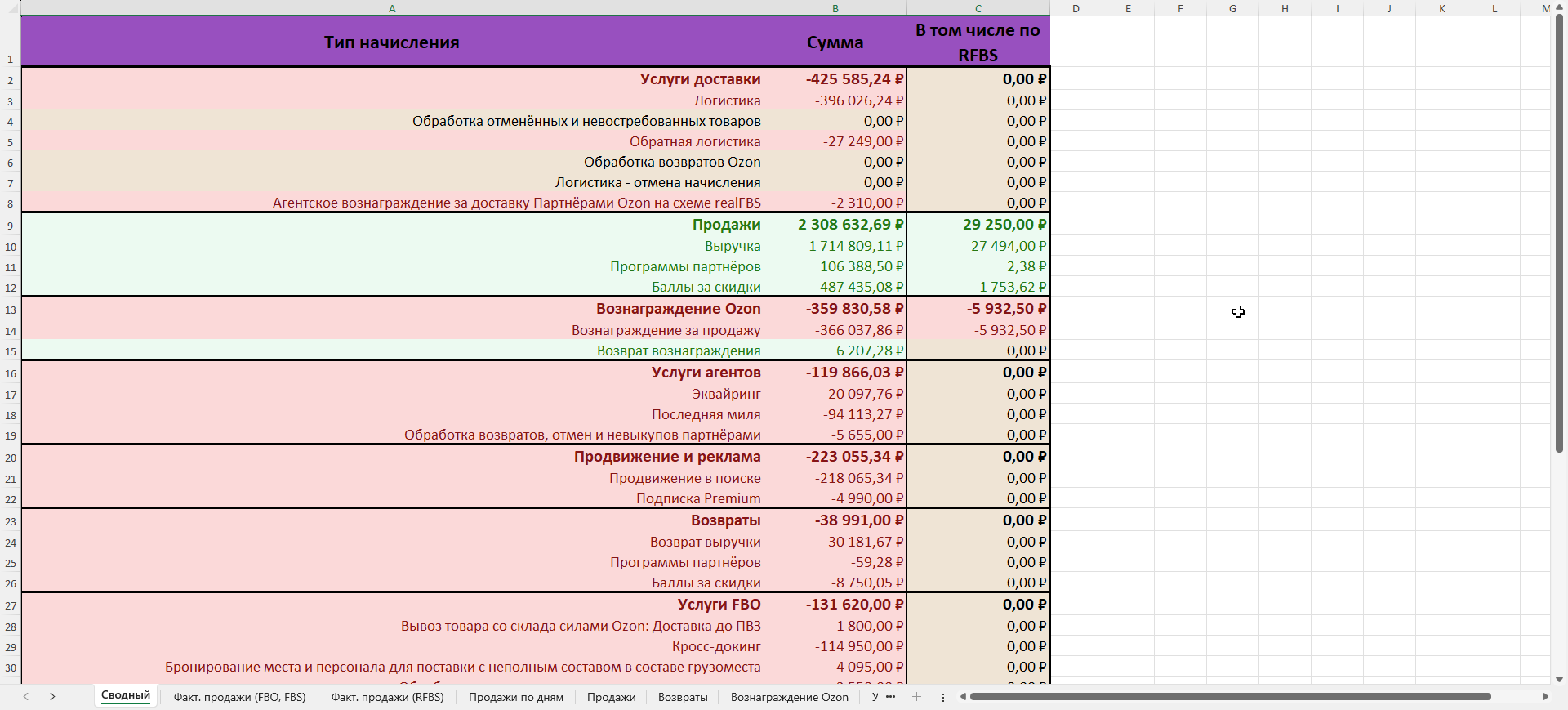The width and height of the screenshot is (1568, 710).
Task: Show hidden sheet tabs via ellipsis
Action: [890, 697]
